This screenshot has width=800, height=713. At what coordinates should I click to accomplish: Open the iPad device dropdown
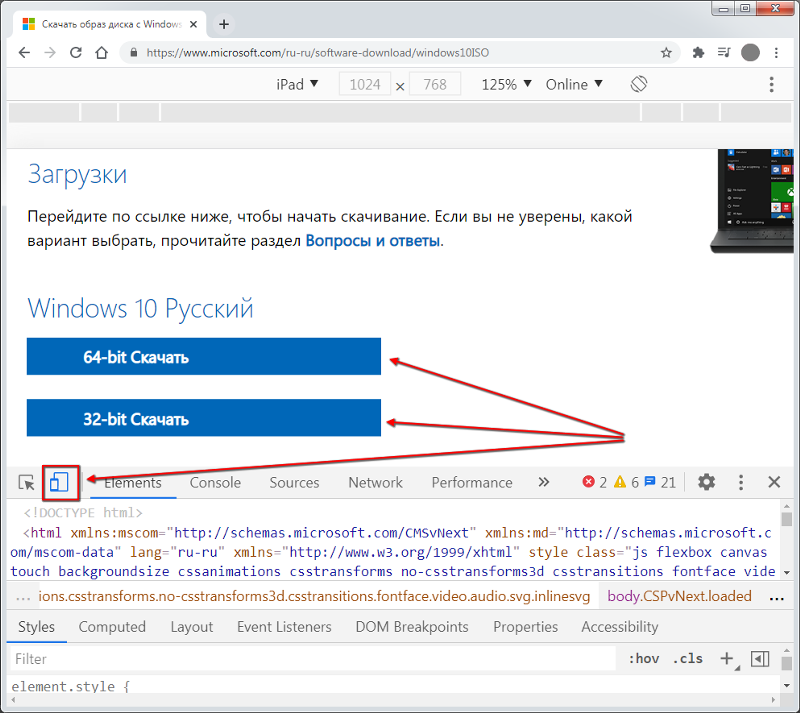coord(297,84)
